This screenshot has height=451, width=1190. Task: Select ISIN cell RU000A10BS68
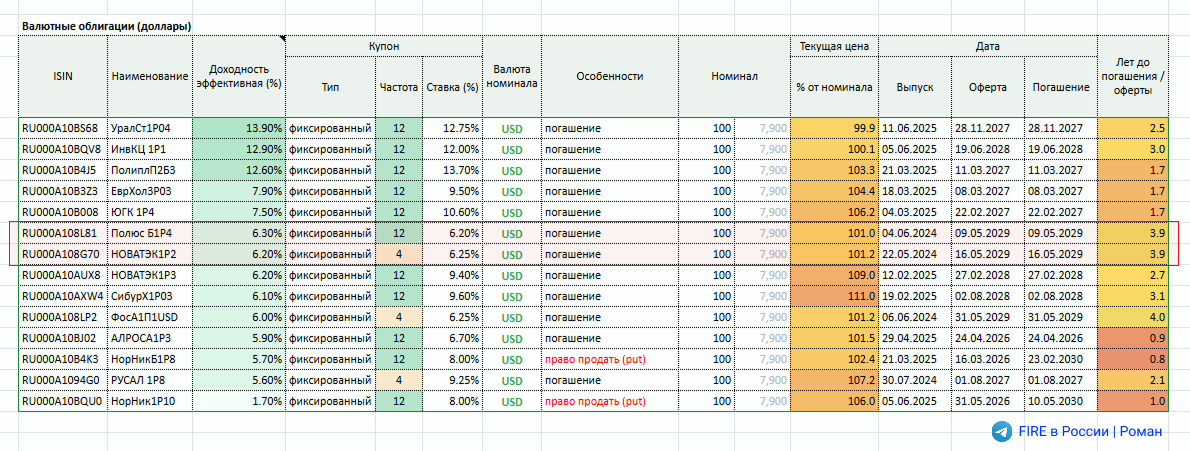click(x=64, y=128)
